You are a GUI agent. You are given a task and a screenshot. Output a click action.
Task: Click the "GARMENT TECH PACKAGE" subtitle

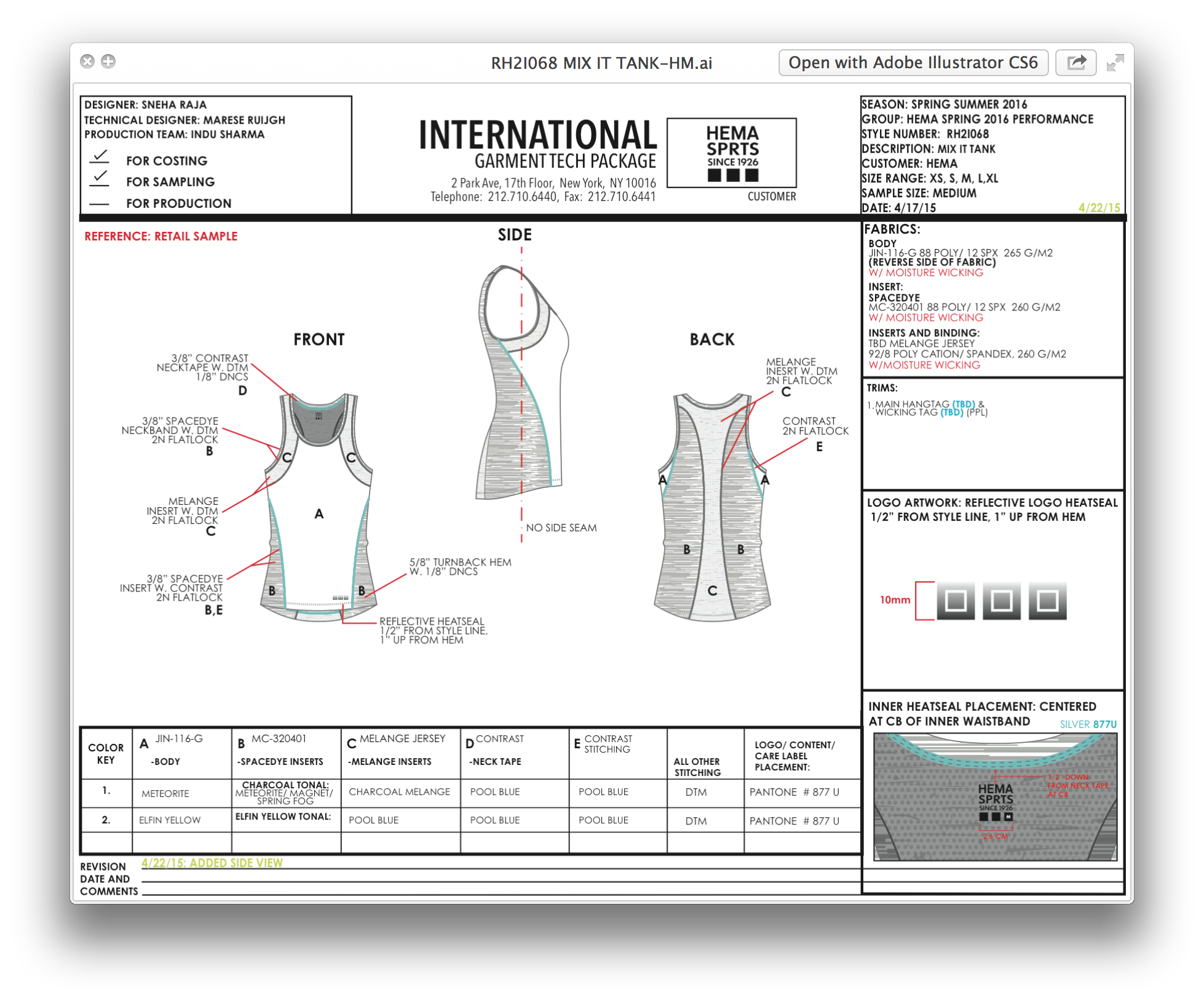click(x=565, y=161)
